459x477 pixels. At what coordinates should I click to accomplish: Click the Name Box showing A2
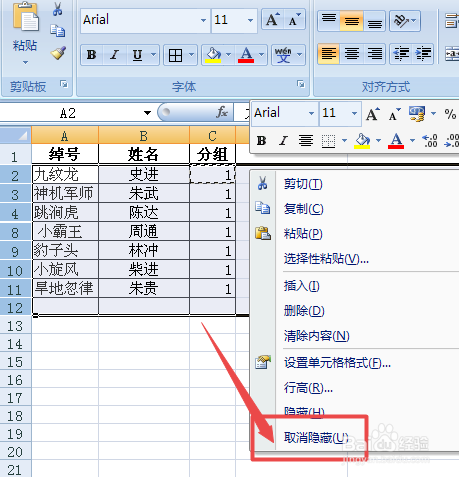click(x=68, y=113)
